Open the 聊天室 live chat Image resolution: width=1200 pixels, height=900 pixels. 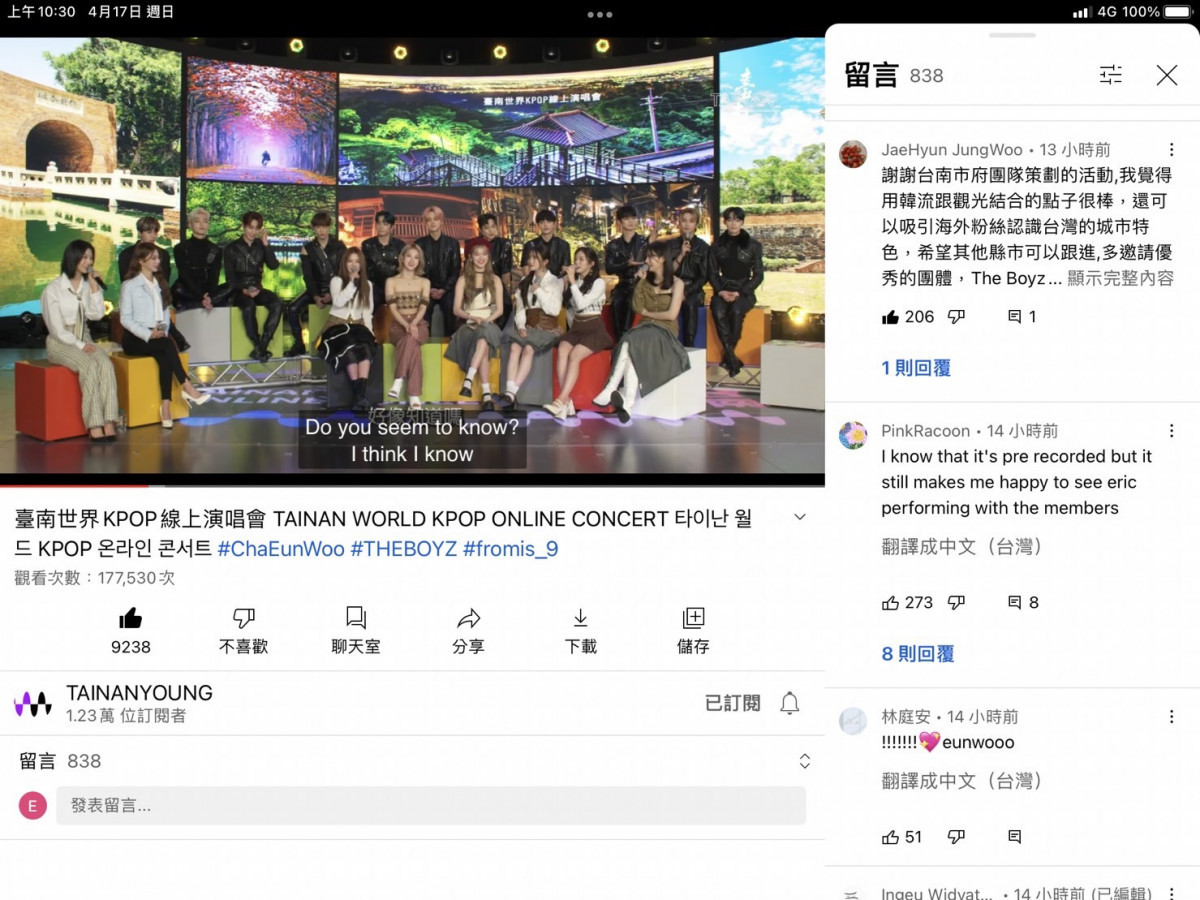point(356,631)
